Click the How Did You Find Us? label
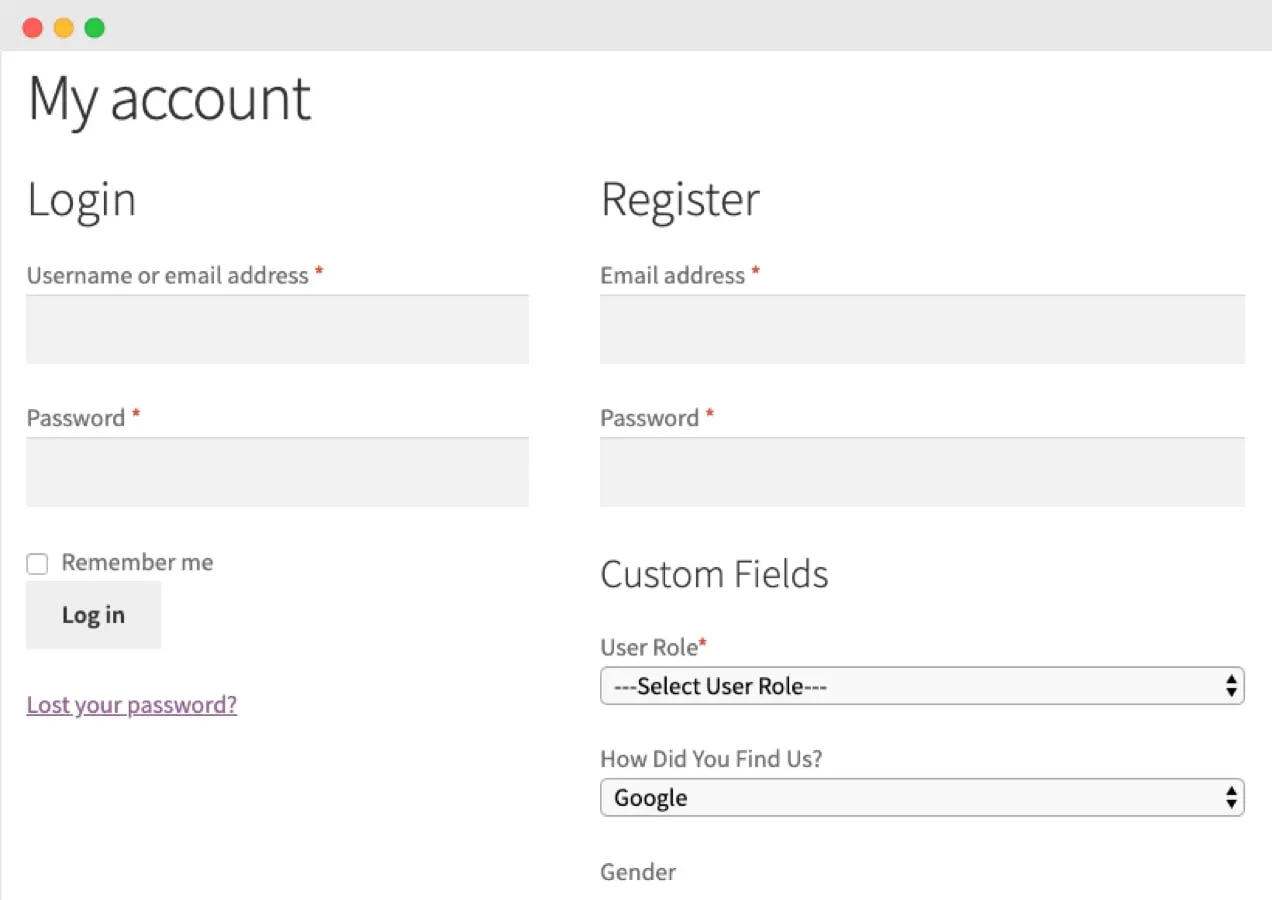 pyautogui.click(x=711, y=759)
